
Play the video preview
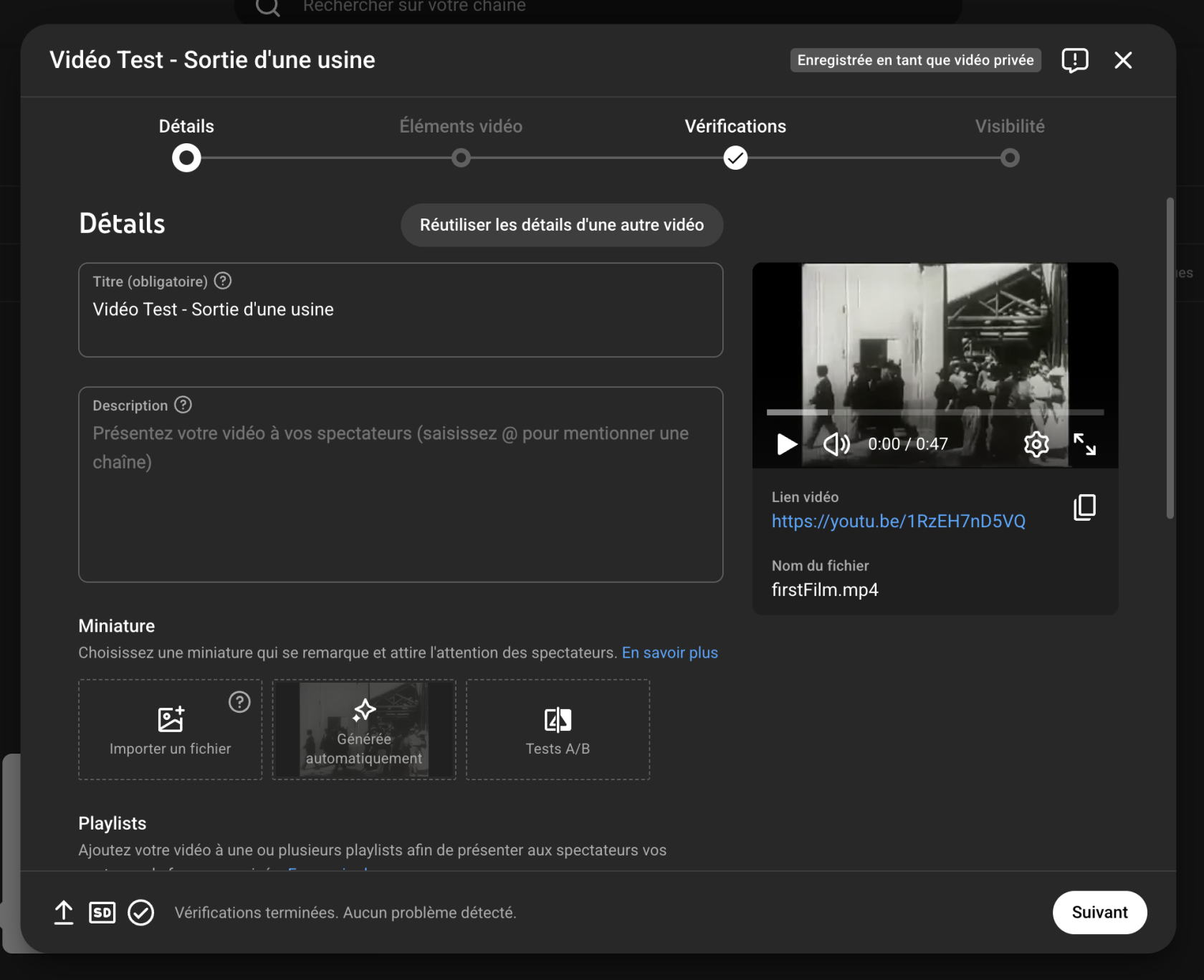(x=786, y=444)
